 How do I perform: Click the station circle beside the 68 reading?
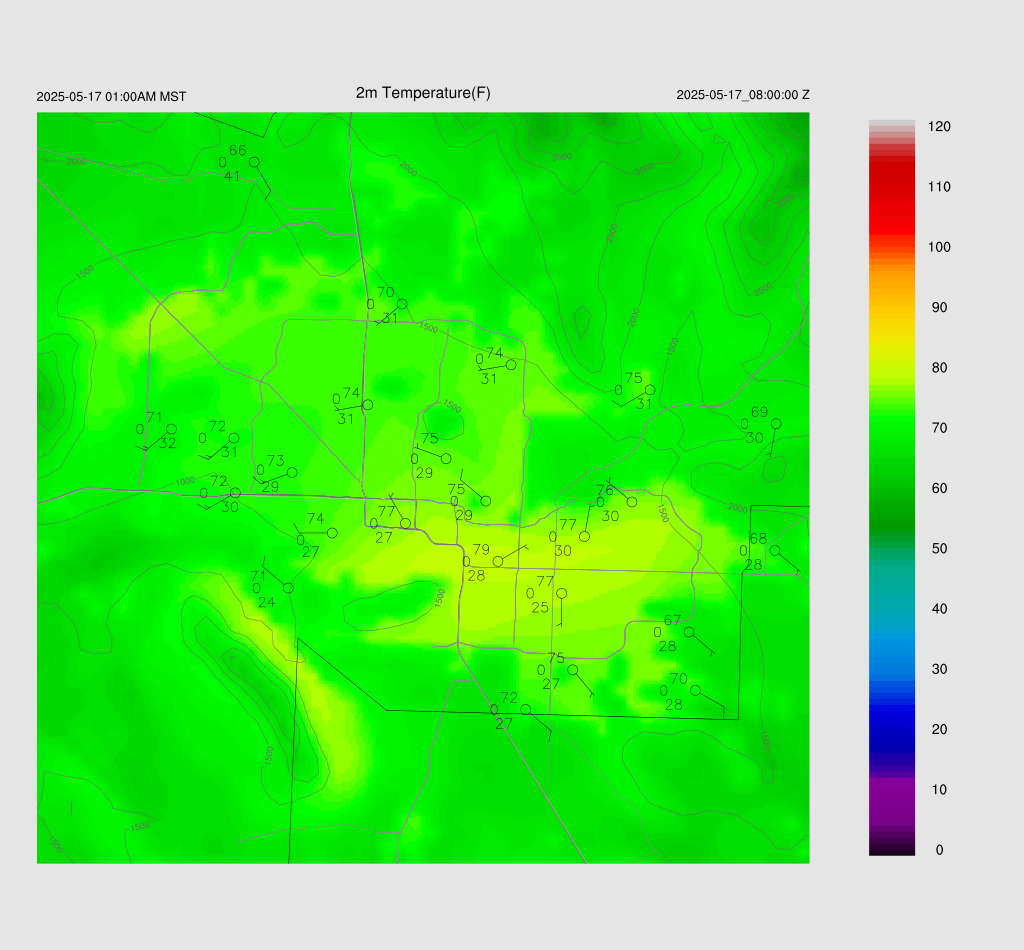[775, 550]
